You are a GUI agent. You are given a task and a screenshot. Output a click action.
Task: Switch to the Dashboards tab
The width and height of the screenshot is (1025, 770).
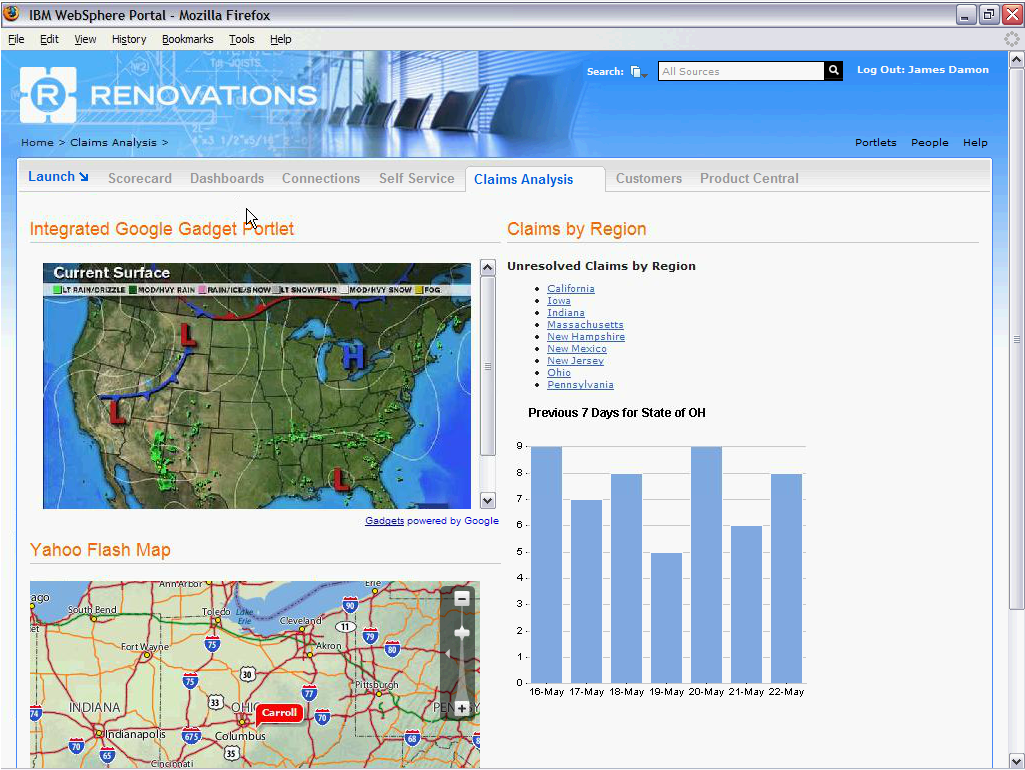tap(227, 178)
